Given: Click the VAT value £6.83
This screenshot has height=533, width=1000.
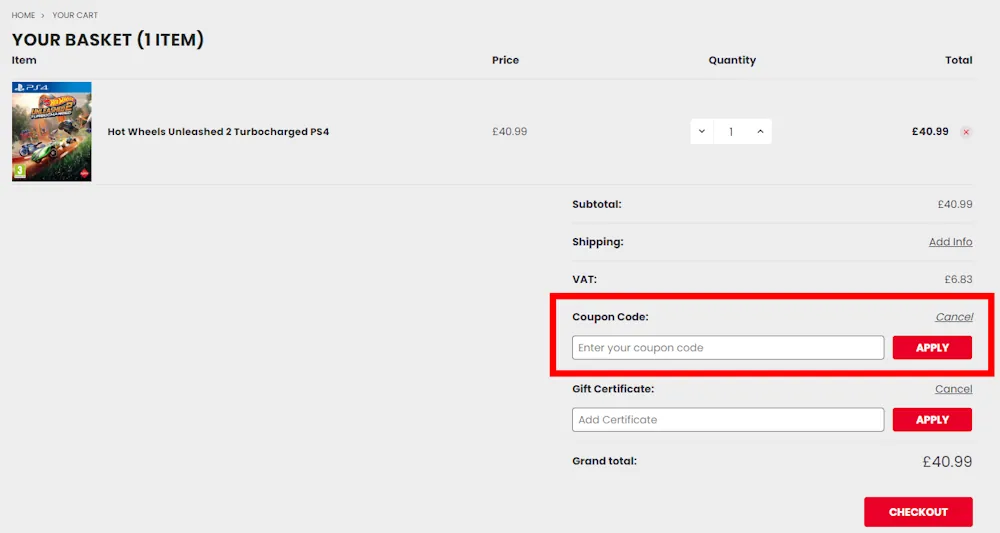Looking at the screenshot, I should pyautogui.click(x=959, y=279).
